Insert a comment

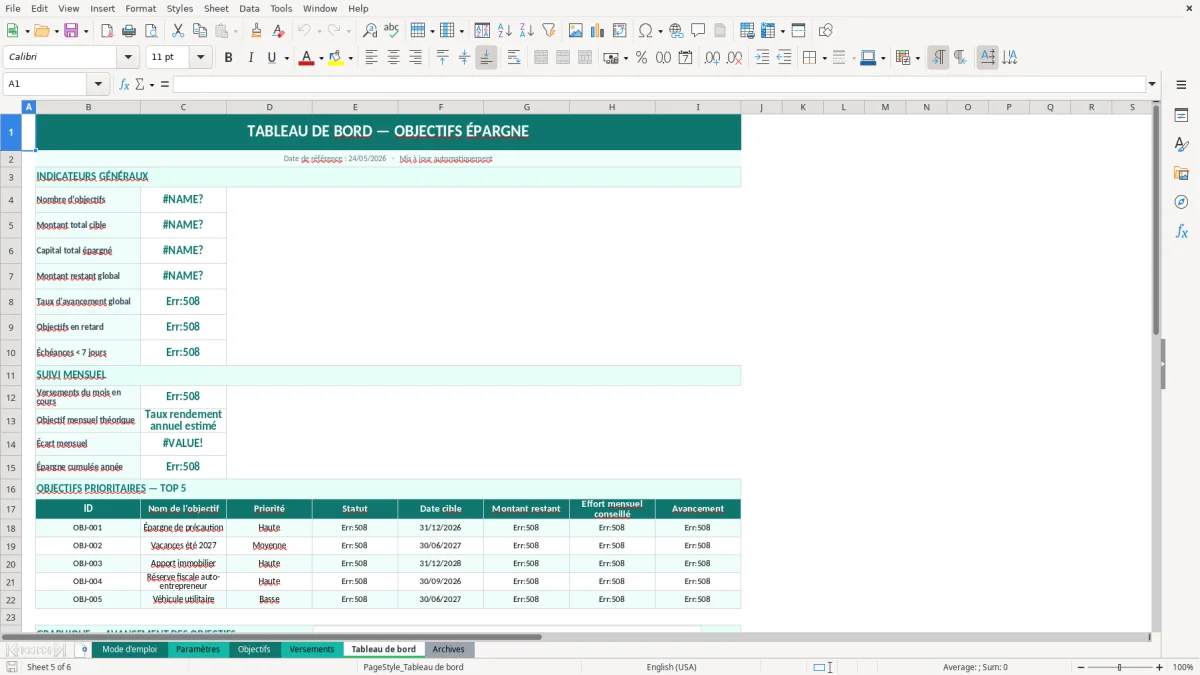pyautogui.click(x=699, y=31)
